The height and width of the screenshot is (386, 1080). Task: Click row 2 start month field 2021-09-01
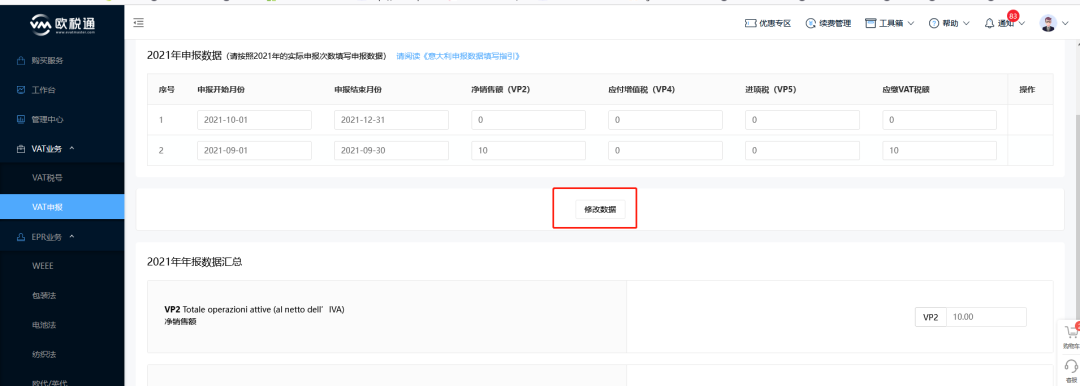tap(254, 150)
